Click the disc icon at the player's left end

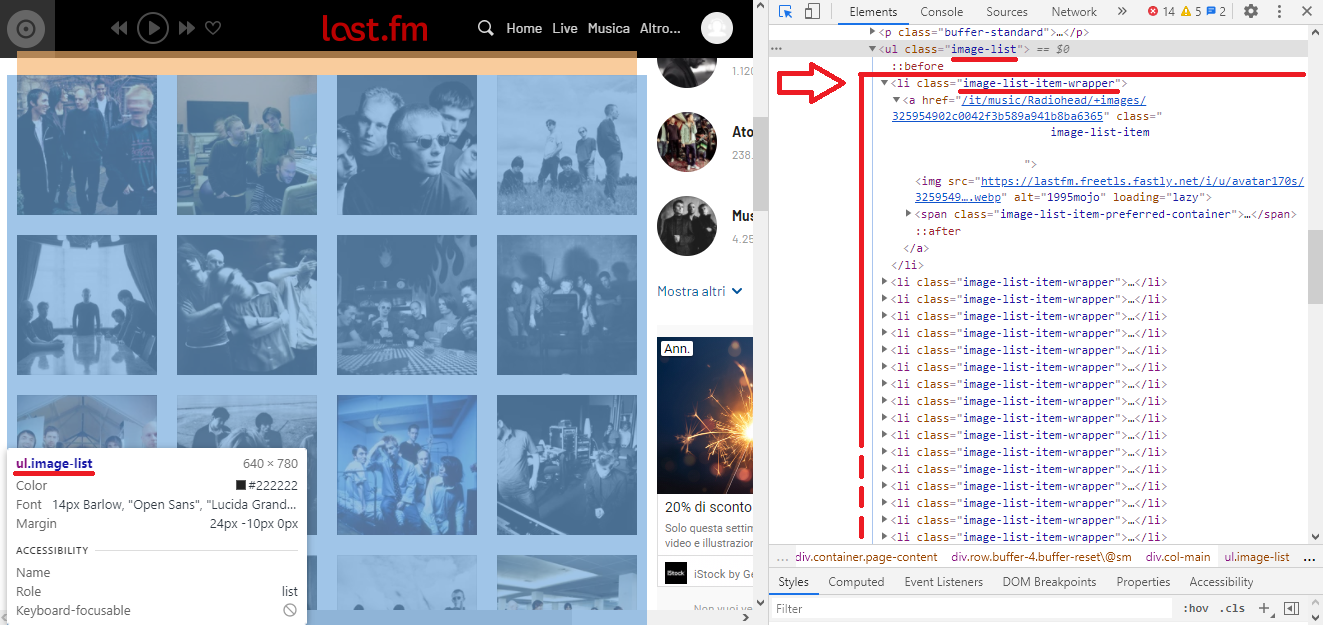click(27, 28)
